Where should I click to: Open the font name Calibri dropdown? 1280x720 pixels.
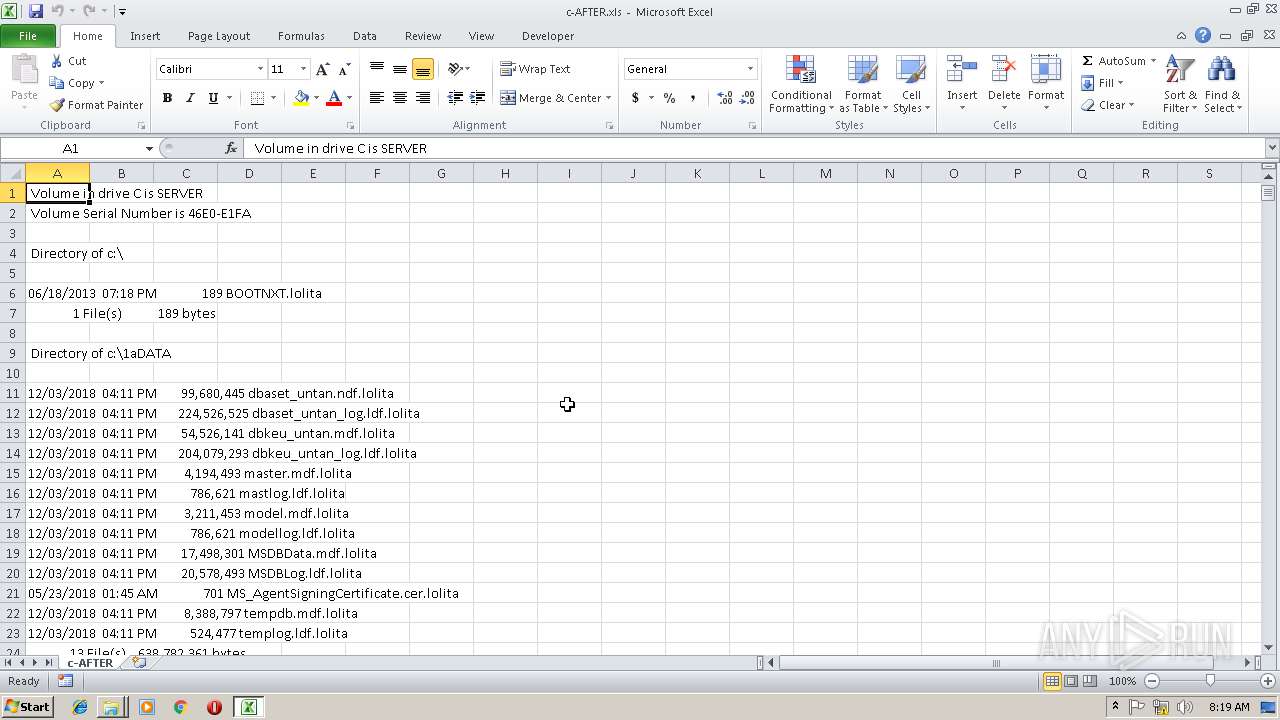tap(260, 69)
